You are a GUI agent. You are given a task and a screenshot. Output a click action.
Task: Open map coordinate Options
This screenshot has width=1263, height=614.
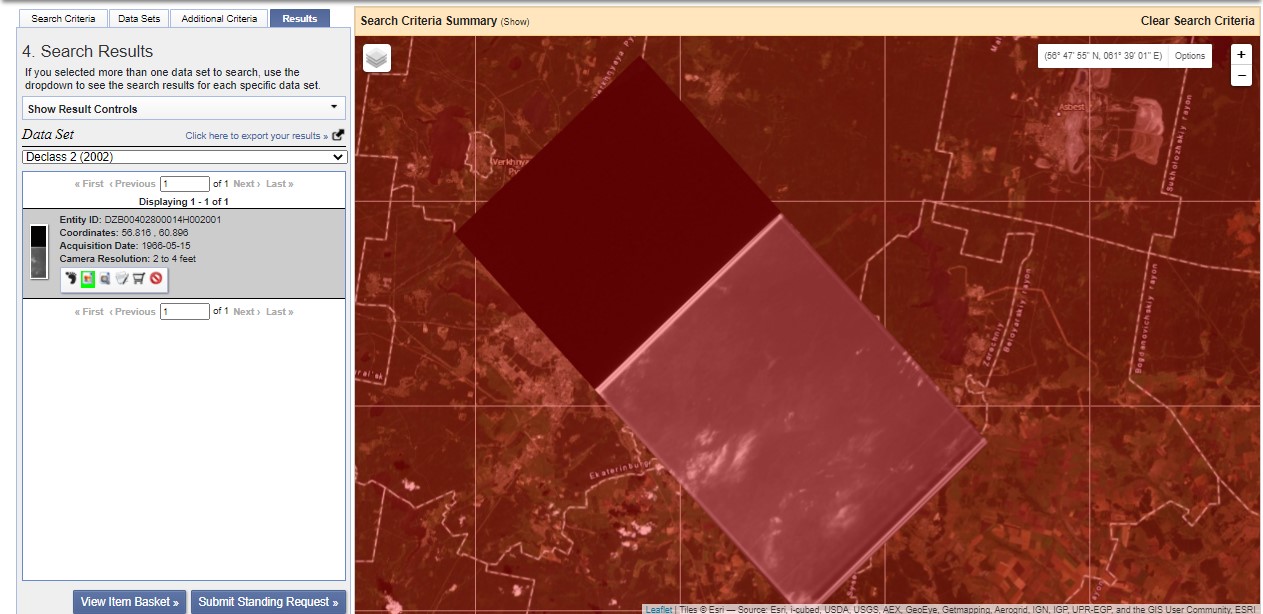1190,56
